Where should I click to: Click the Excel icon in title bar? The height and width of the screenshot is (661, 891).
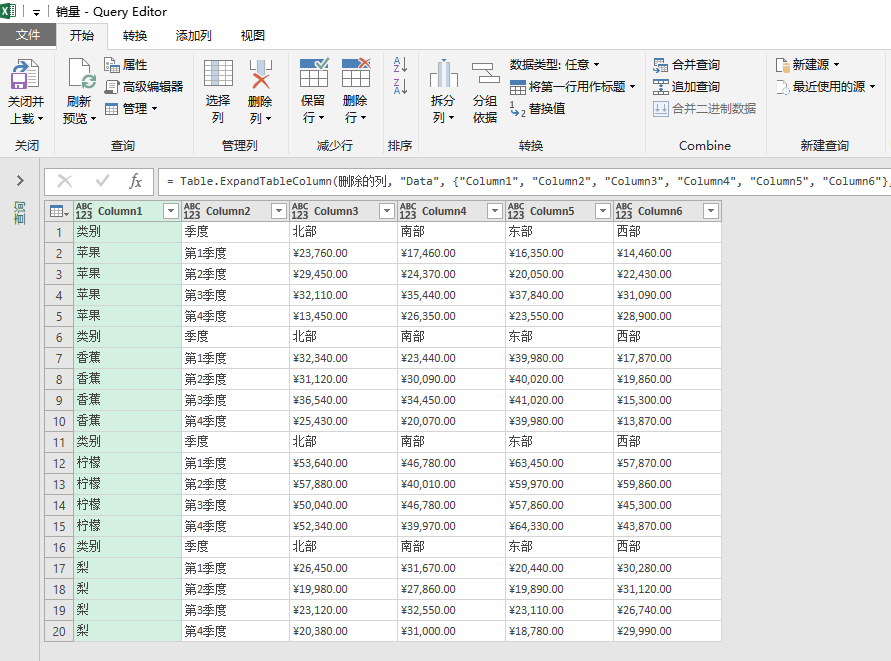click(x=9, y=11)
